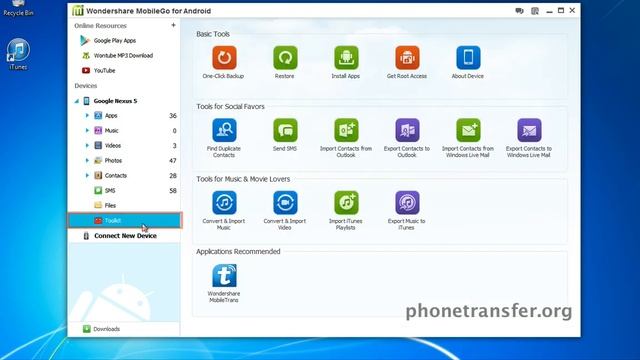Launch Import iTunes Playlists tool

pos(346,203)
